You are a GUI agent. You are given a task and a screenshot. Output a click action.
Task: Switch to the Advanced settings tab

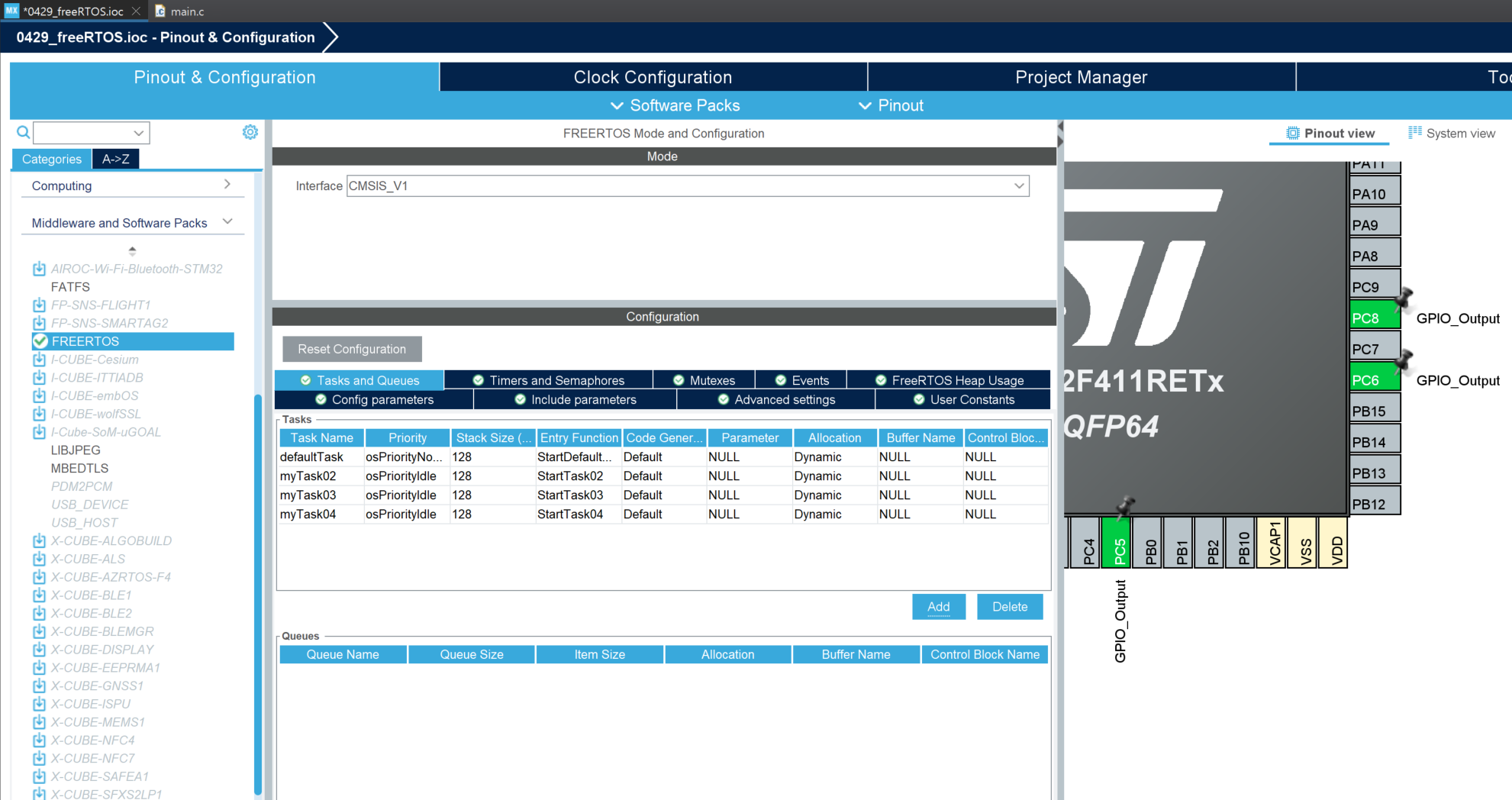776,399
